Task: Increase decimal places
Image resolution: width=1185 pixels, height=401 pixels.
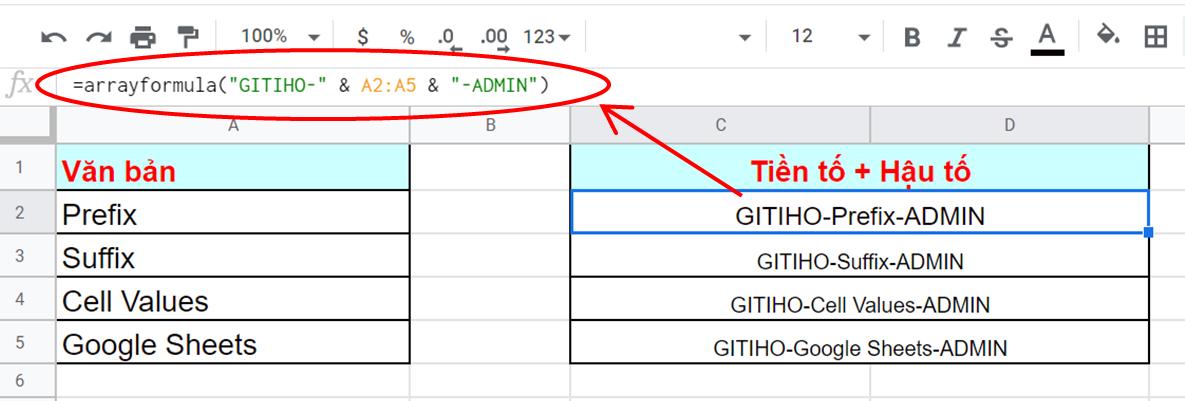Action: point(494,38)
